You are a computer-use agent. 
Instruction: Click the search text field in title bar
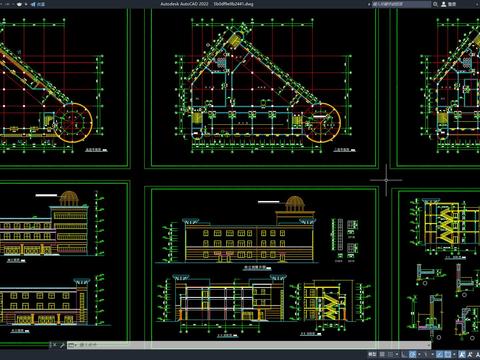click(401, 4)
